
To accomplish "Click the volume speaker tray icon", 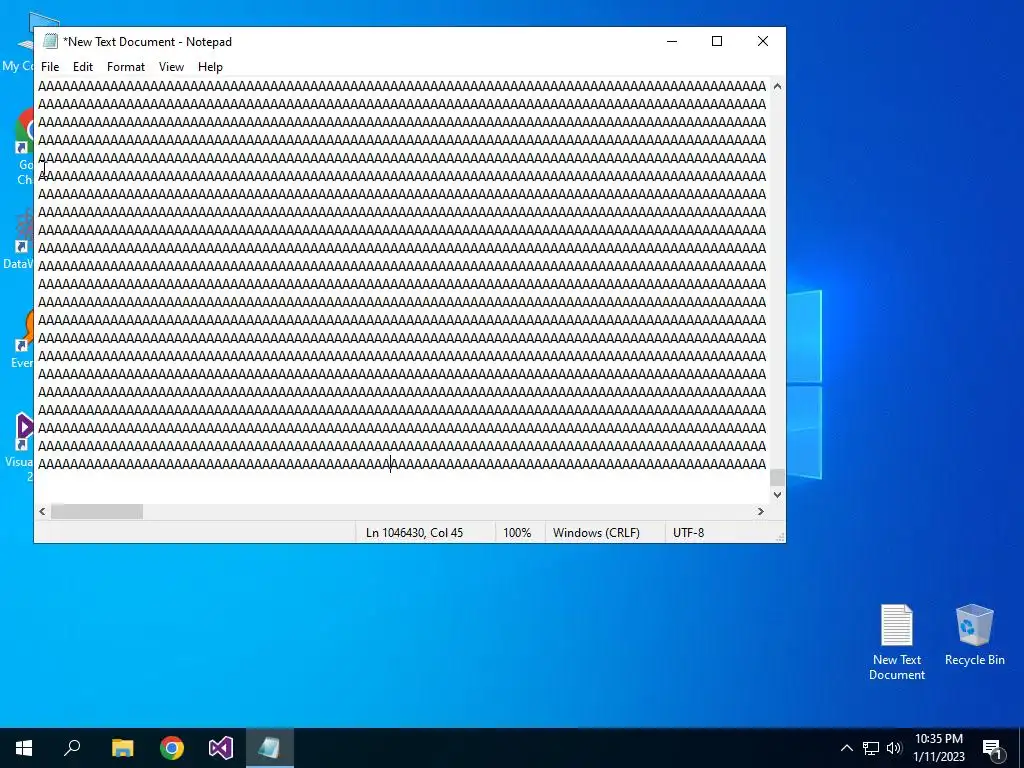I will [x=894, y=748].
